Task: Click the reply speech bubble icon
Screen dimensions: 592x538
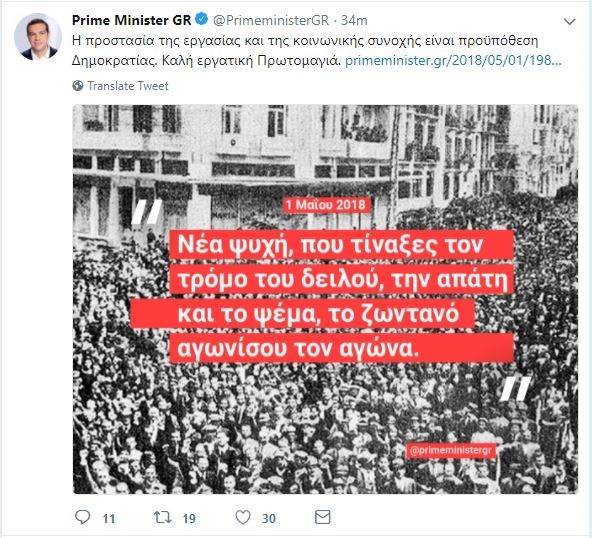Action: [83, 517]
